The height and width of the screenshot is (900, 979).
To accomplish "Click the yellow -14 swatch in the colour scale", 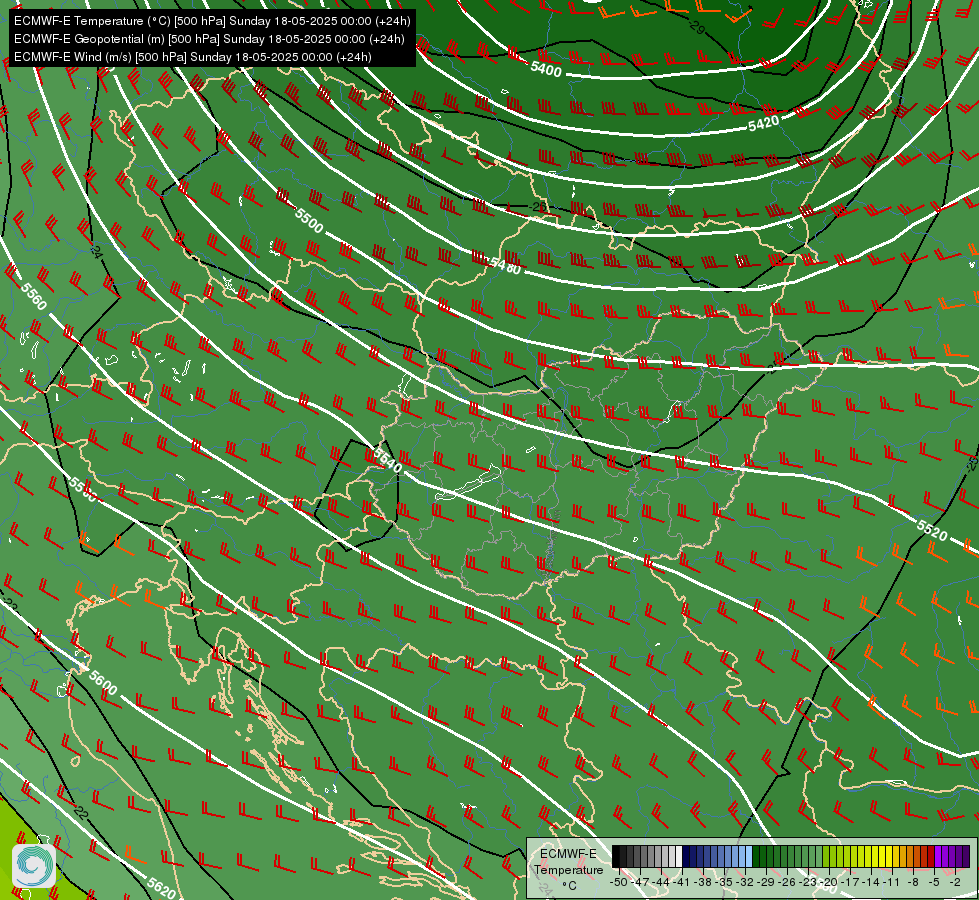I will [875, 856].
